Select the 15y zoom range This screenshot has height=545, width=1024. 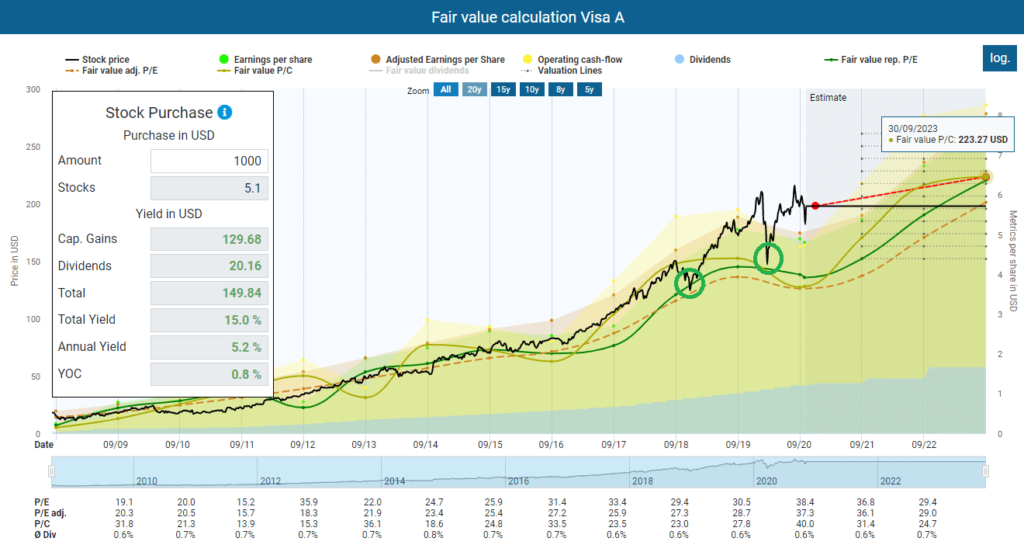[503, 89]
